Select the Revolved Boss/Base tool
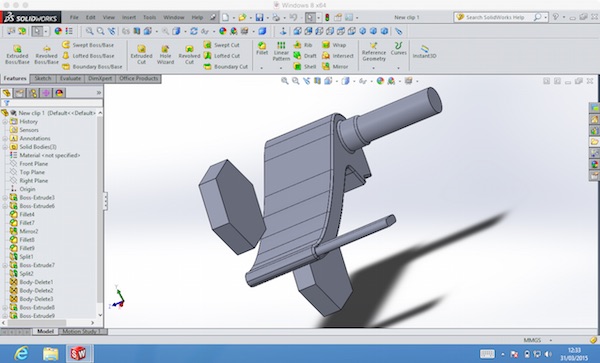The image size is (600, 363). (46, 54)
